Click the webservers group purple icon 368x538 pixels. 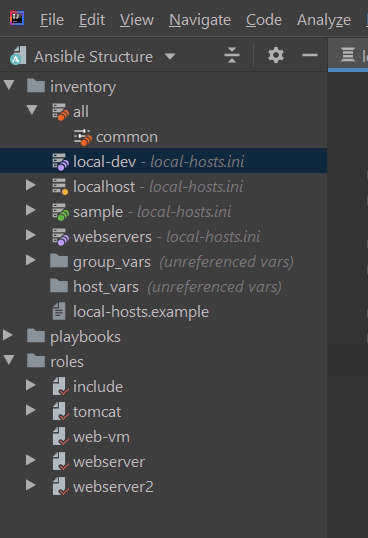60,237
